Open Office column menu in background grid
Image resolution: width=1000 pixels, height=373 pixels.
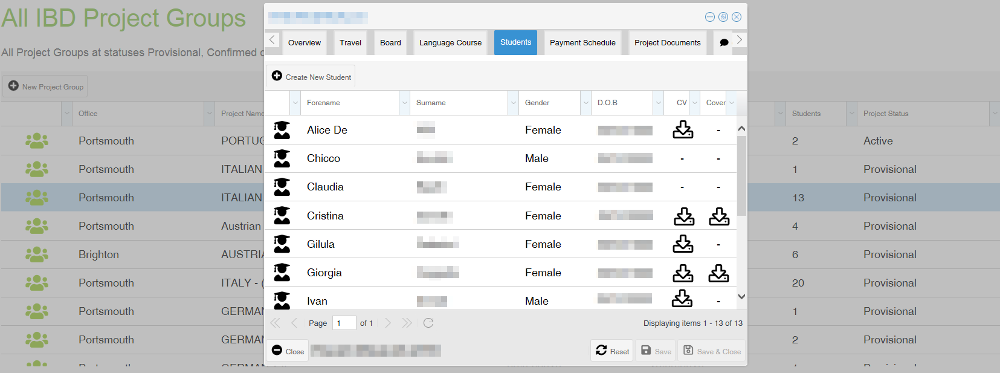pyautogui.click(x=209, y=113)
